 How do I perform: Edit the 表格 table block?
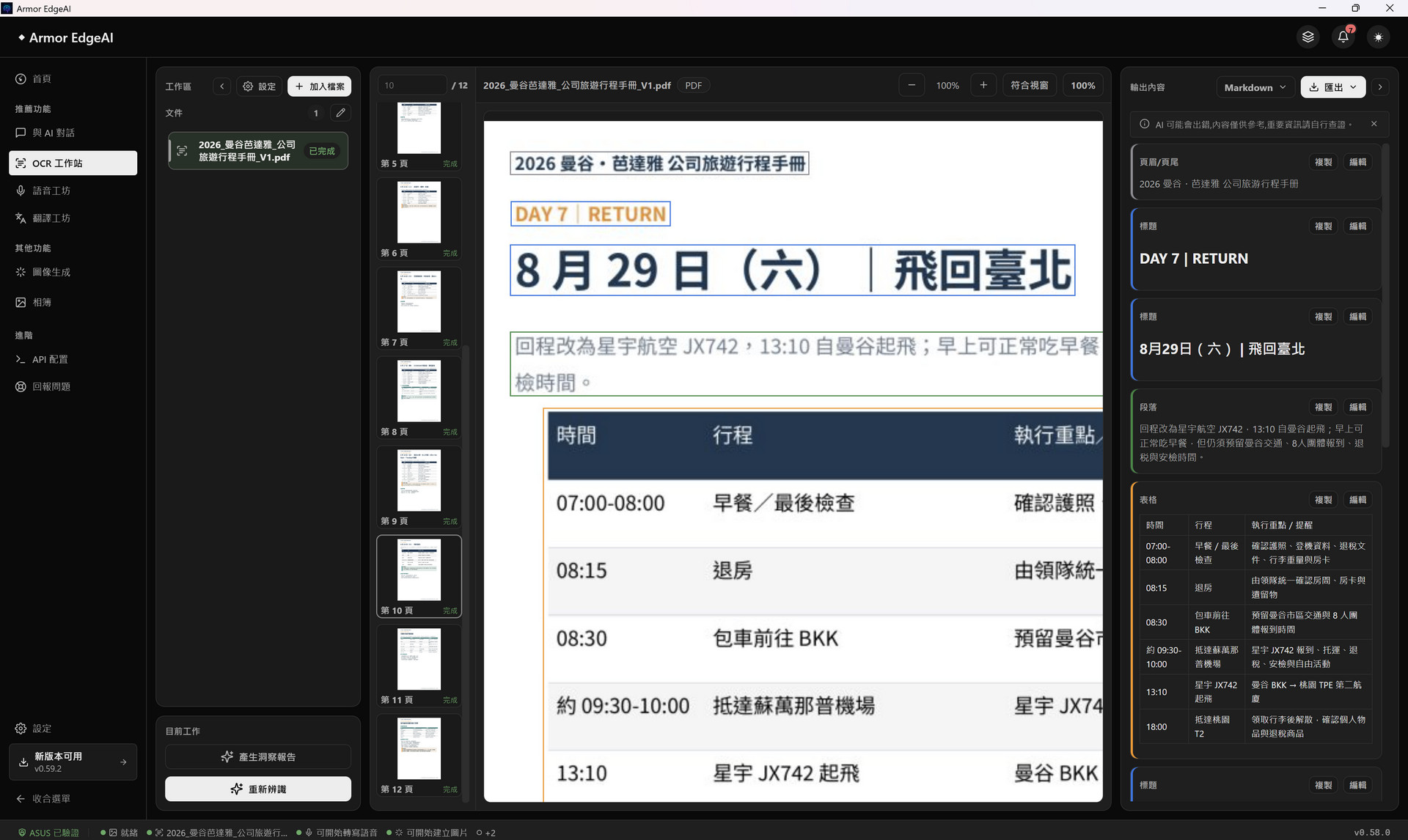click(x=1358, y=500)
